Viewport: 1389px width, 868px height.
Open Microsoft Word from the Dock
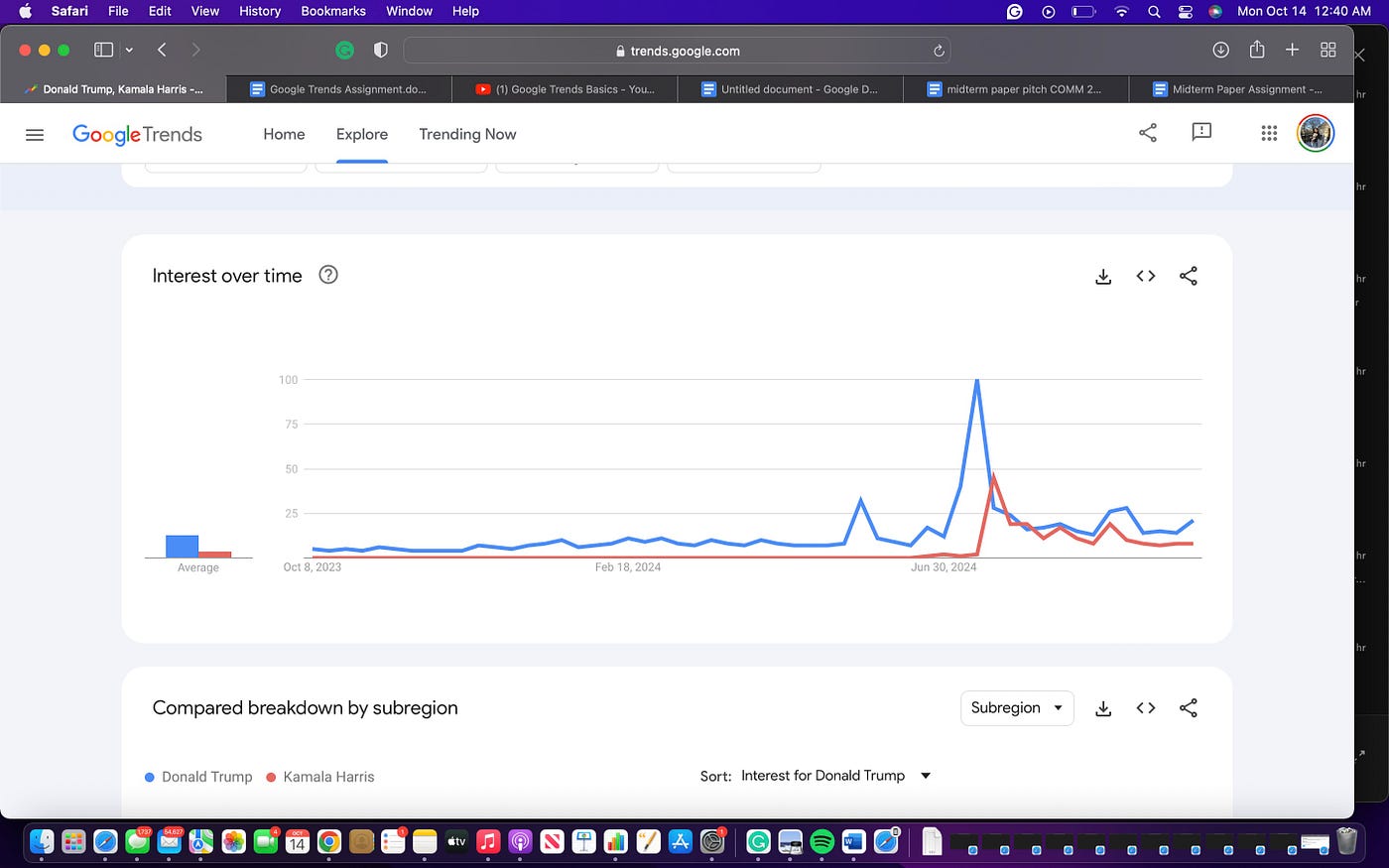pos(854,841)
